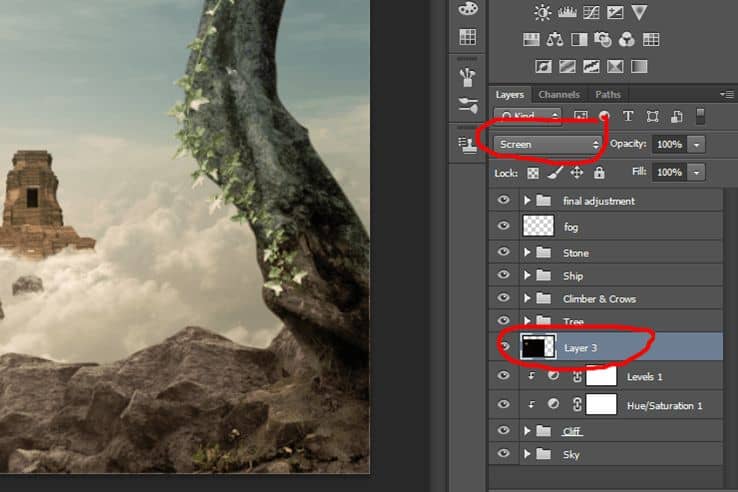Open the Clone Source panel icon

click(467, 145)
